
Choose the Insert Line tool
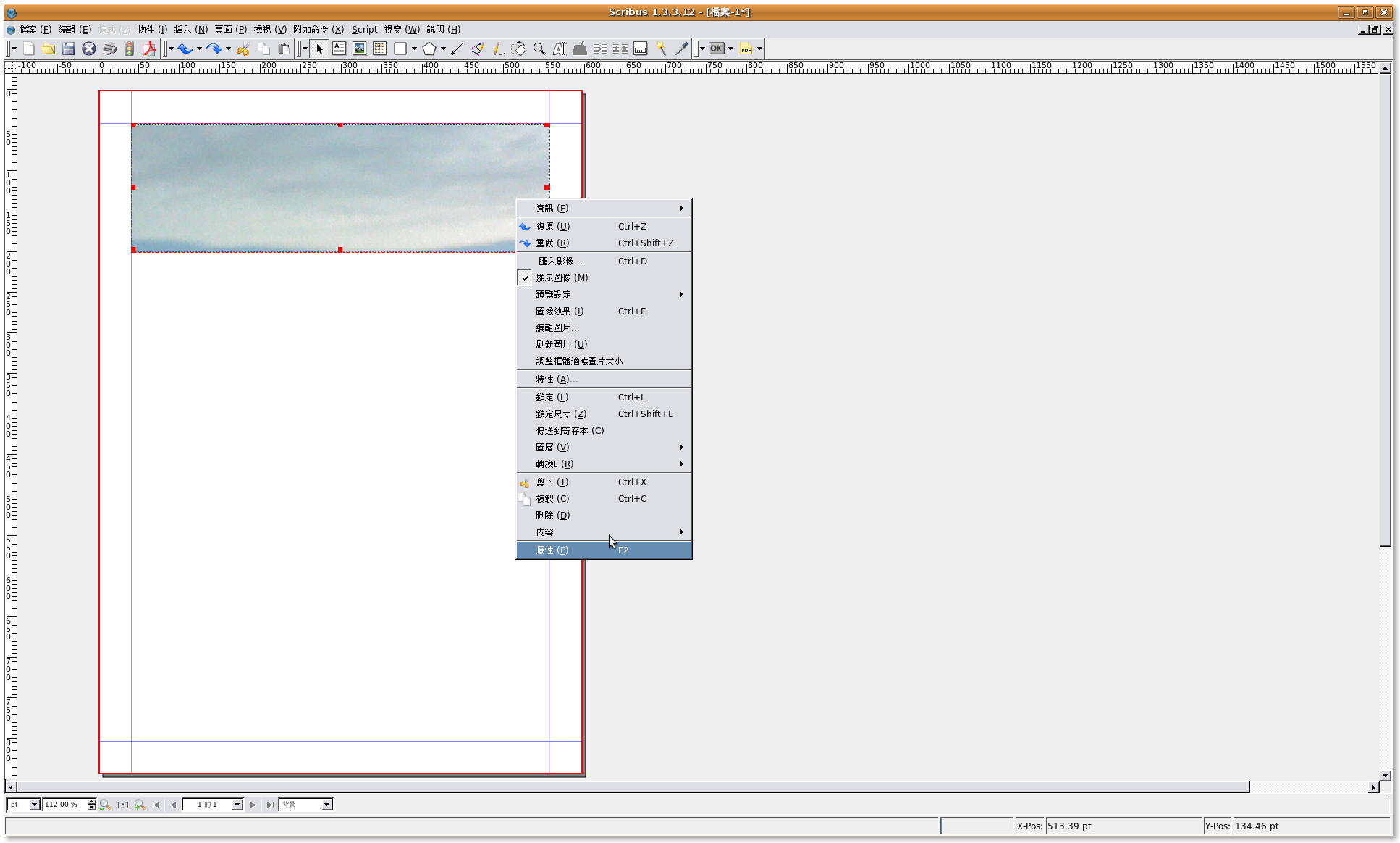457,49
